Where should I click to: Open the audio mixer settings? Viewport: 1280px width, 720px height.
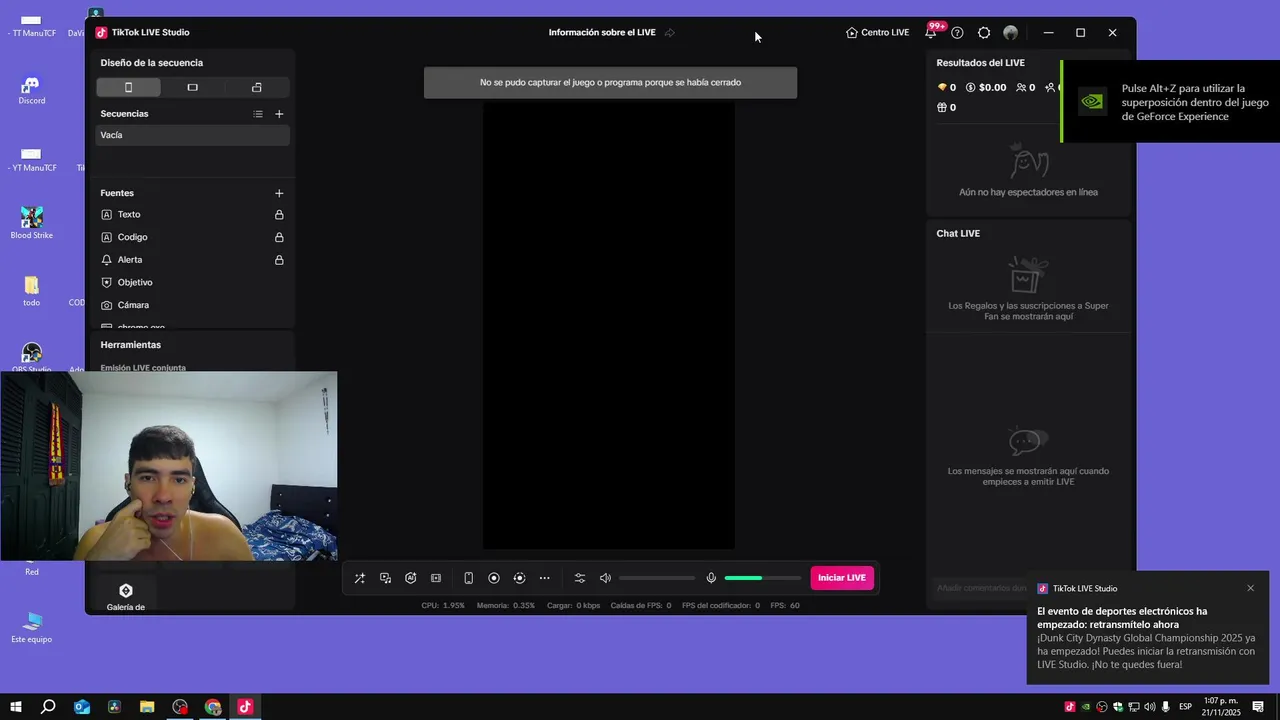579,578
